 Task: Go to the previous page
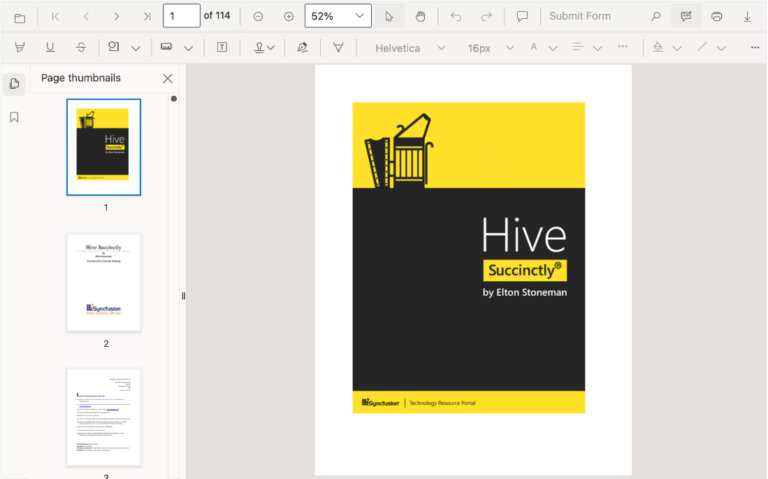pyautogui.click(x=86, y=17)
